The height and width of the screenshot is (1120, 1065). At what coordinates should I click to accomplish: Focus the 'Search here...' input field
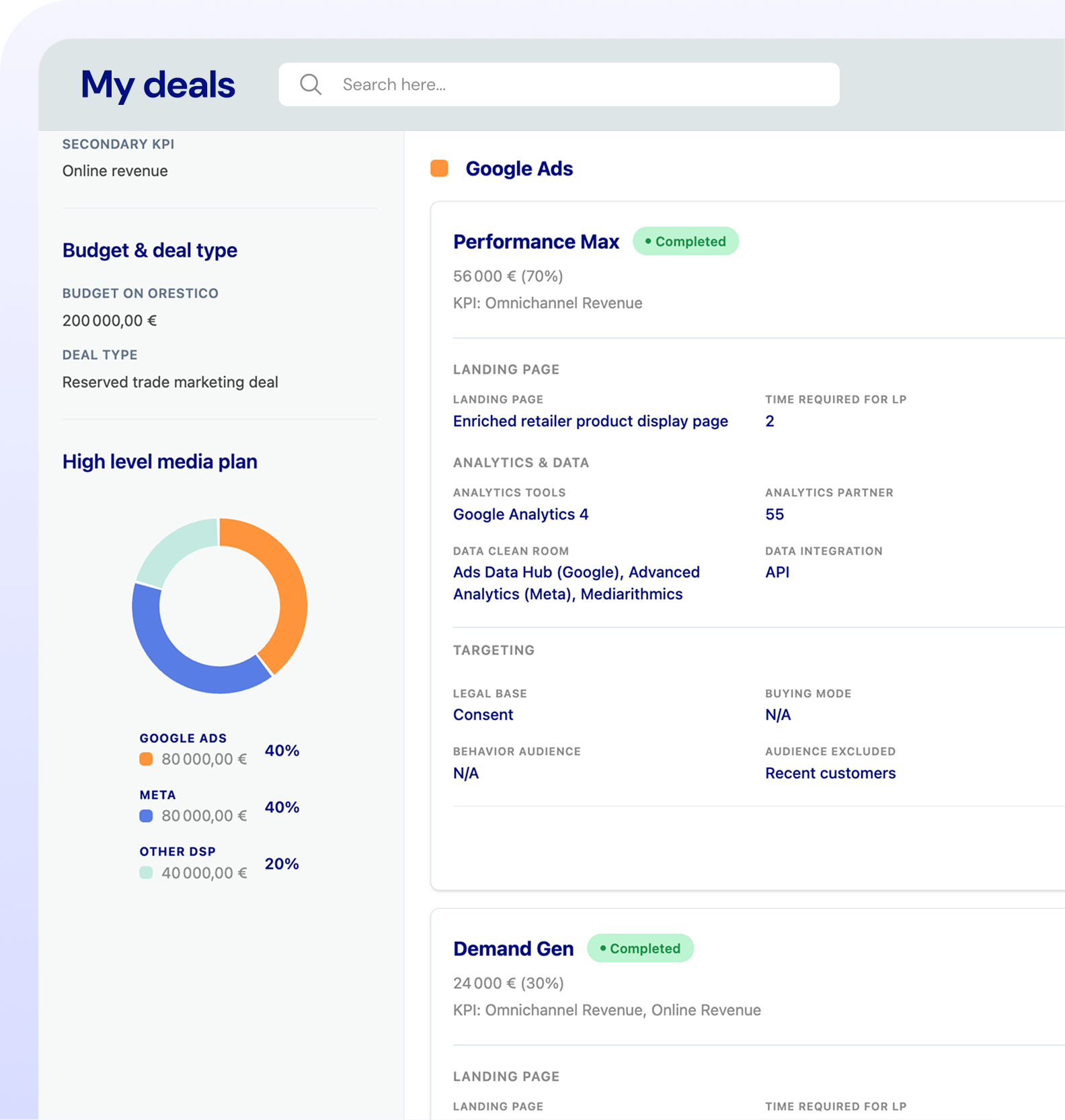(559, 85)
